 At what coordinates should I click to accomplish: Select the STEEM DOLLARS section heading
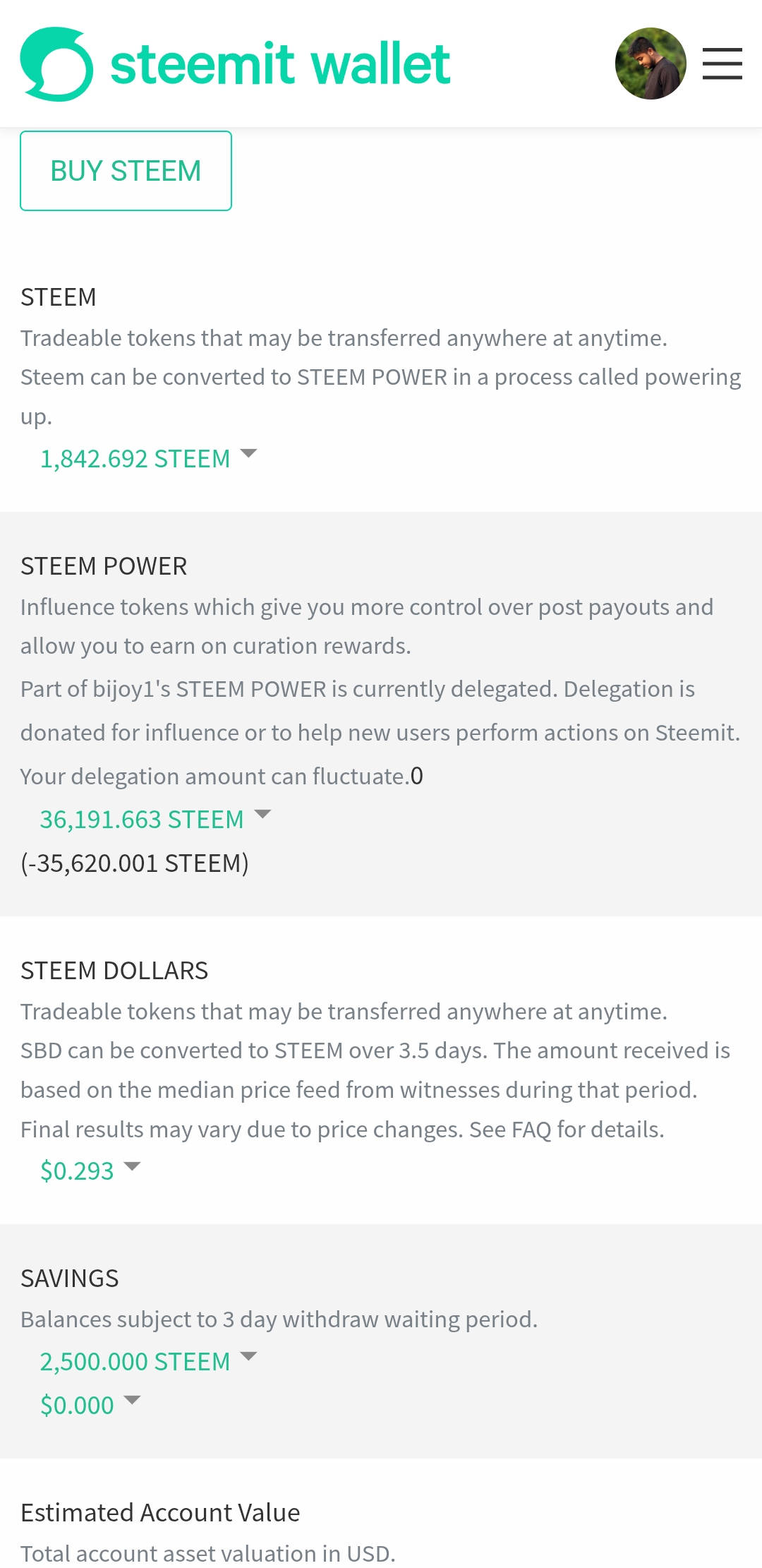(114, 971)
